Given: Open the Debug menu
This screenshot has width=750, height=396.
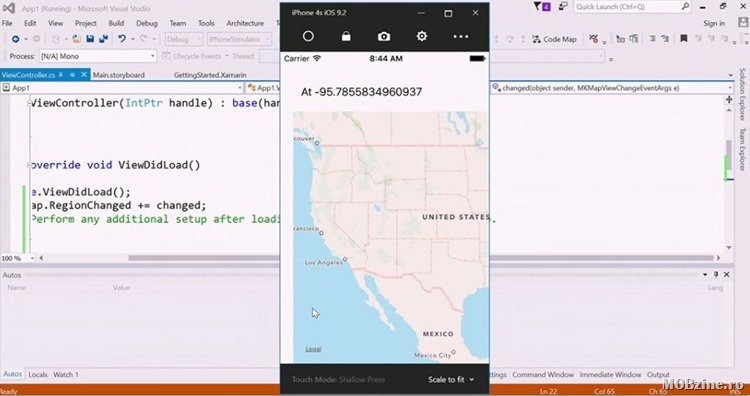Looking at the screenshot, I should tap(146, 23).
